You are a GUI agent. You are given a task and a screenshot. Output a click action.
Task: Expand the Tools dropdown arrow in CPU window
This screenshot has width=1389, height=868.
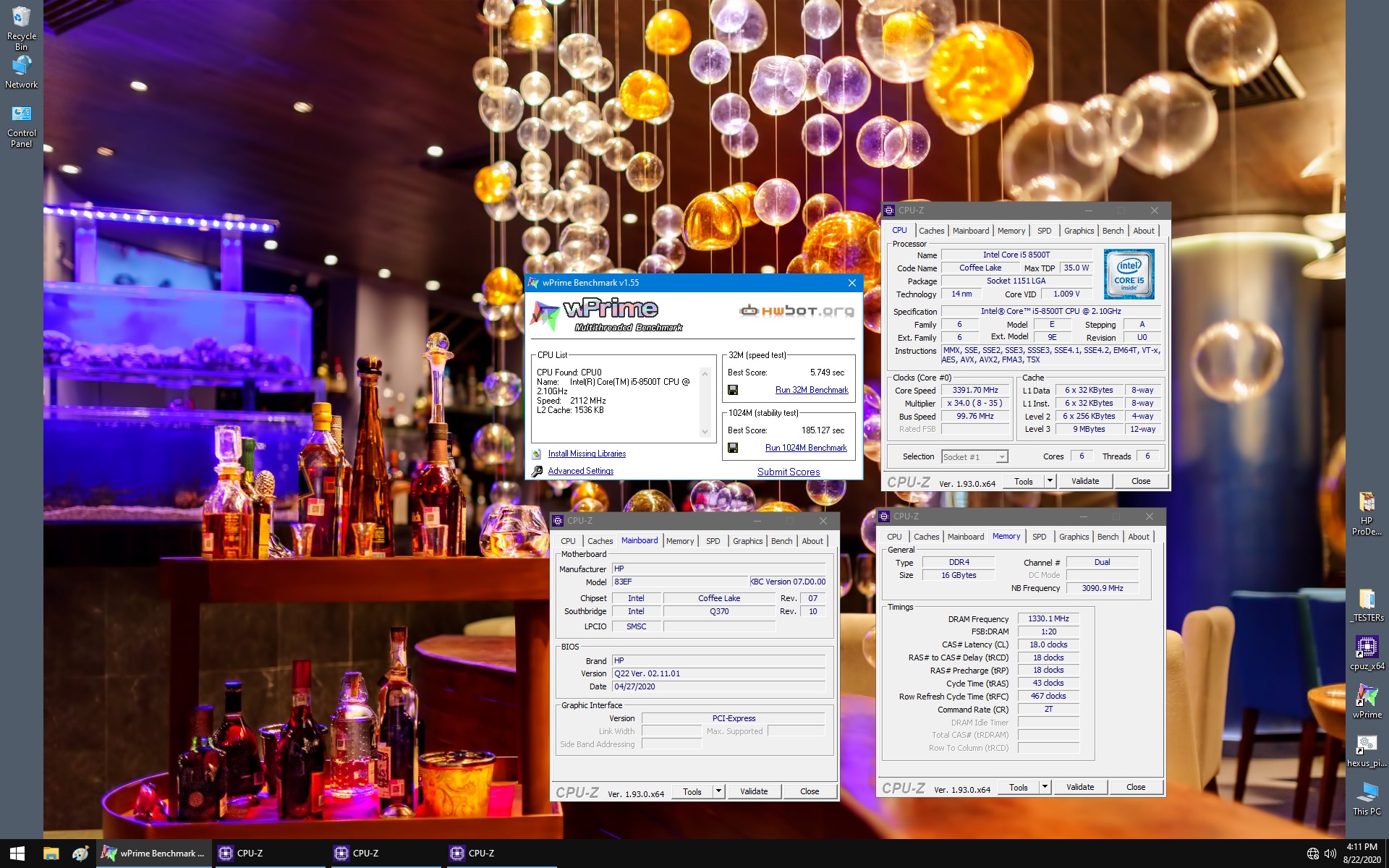point(1050,481)
